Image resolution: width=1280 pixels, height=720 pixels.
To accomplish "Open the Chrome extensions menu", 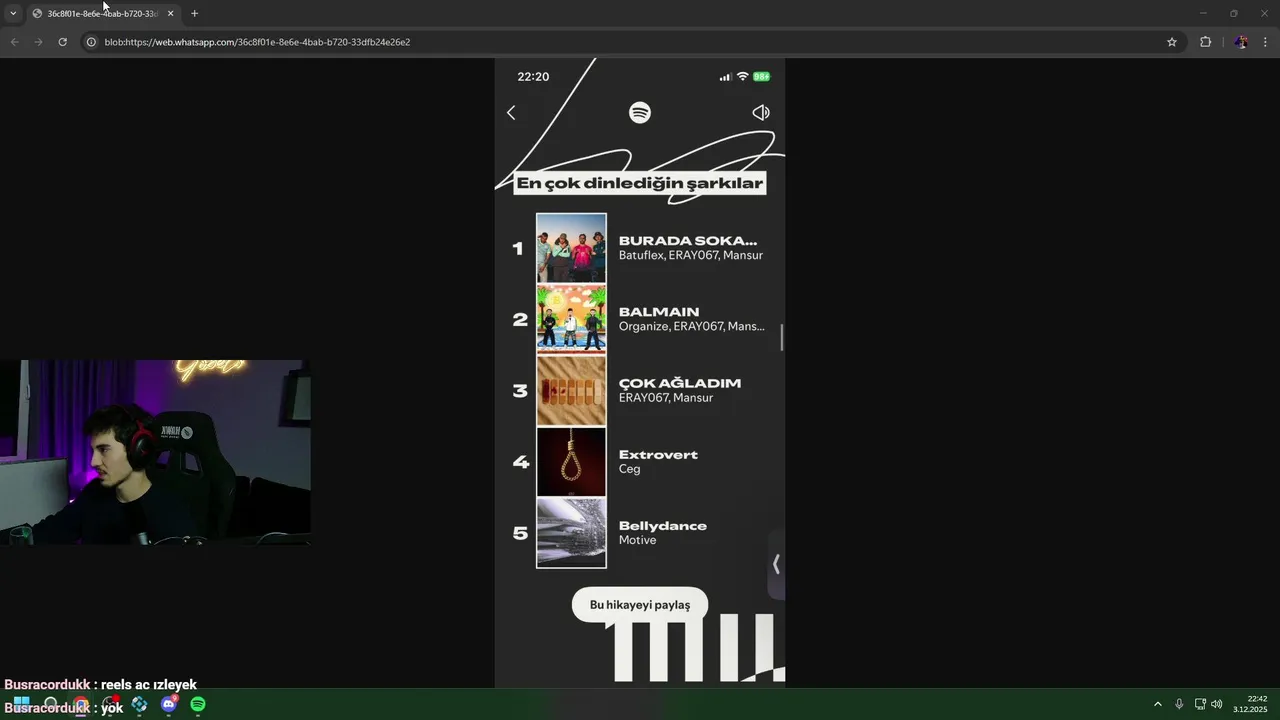I will coord(1205,42).
